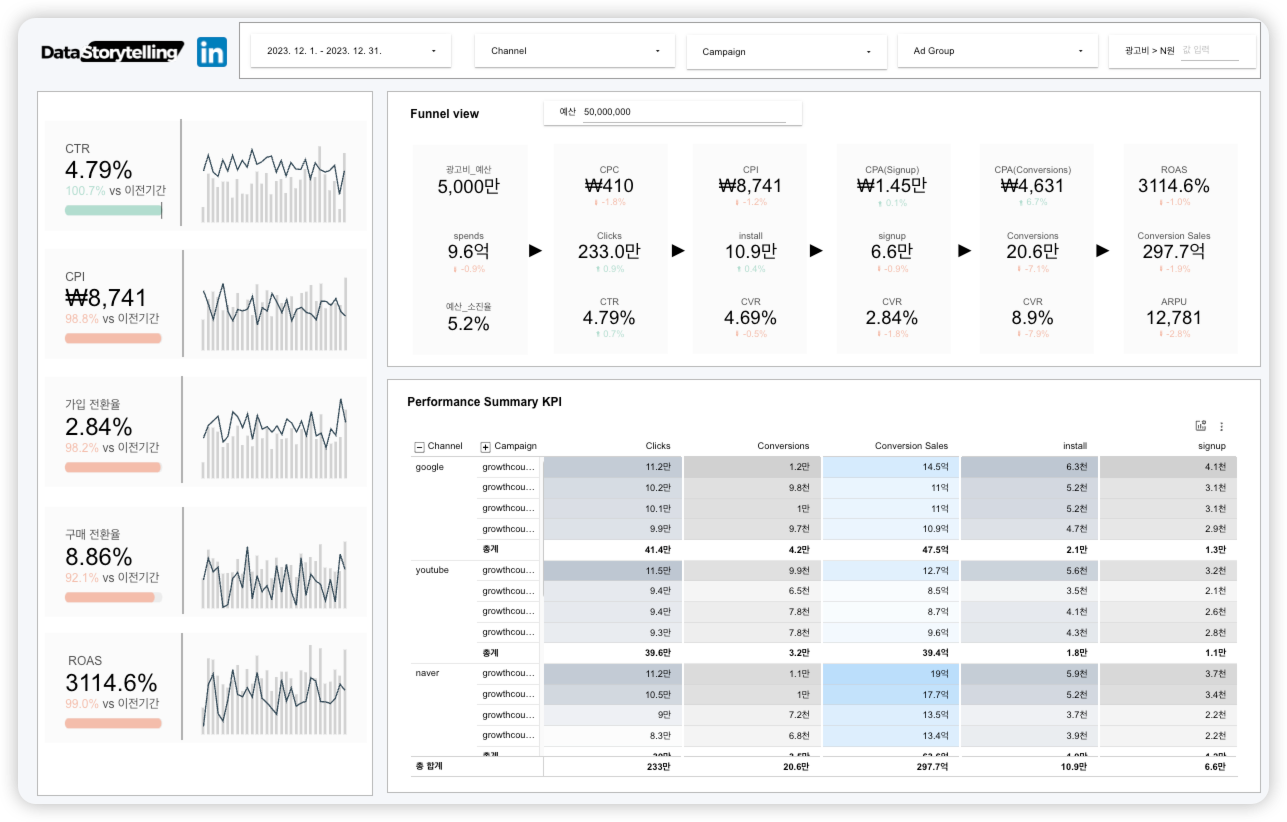Click the Data Storytelling logo
The width and height of the screenshot is (1287, 822).
click(112, 52)
